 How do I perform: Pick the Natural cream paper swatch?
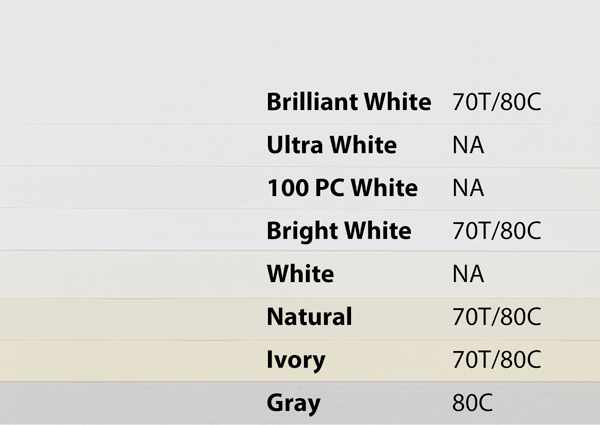(x=300, y=319)
